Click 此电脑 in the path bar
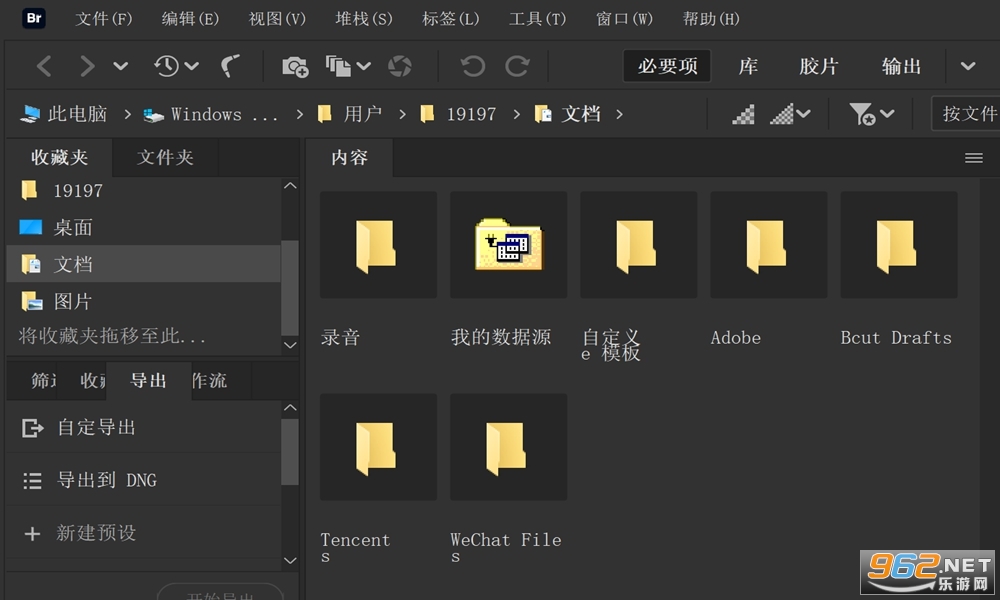The width and height of the screenshot is (1000, 600). point(64,114)
